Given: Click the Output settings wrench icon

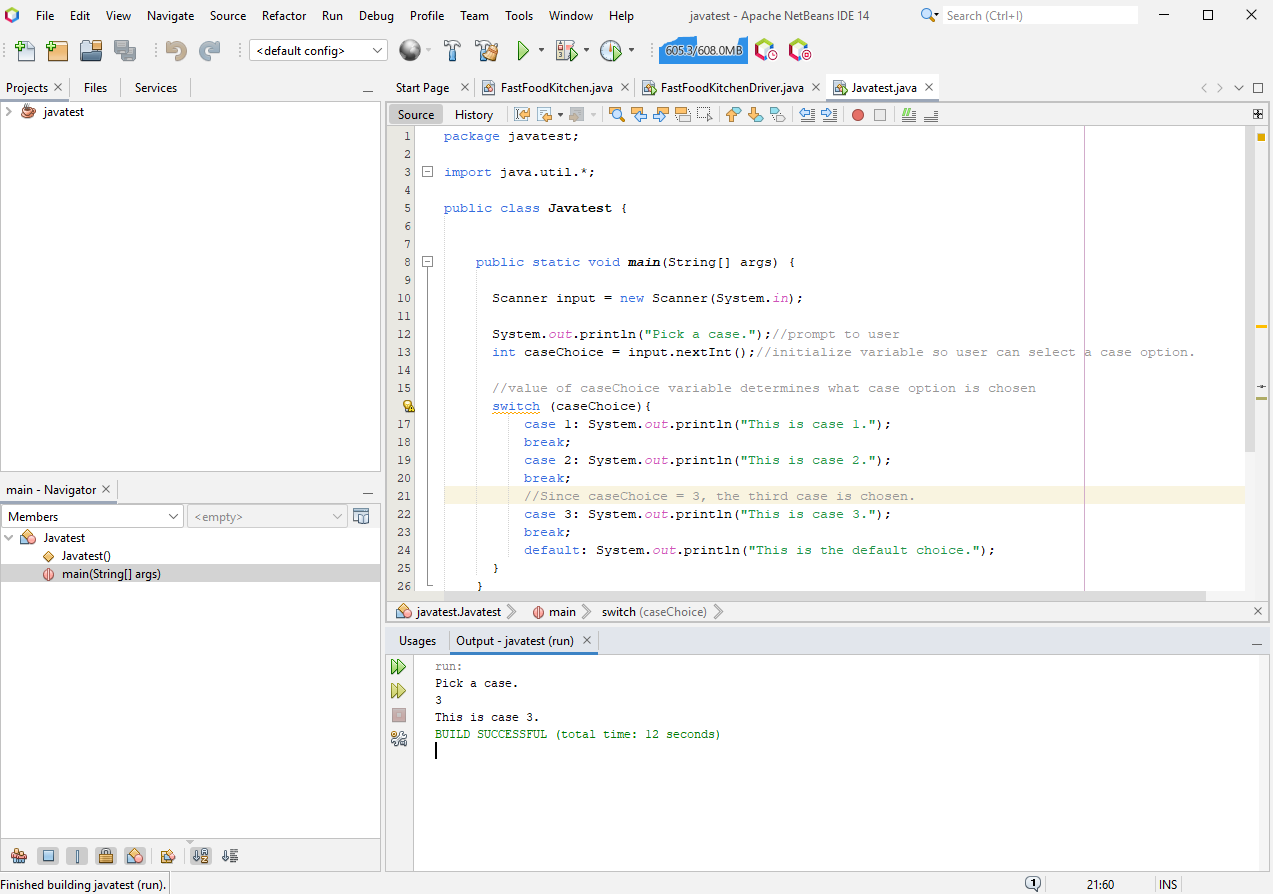Looking at the screenshot, I should click(399, 739).
